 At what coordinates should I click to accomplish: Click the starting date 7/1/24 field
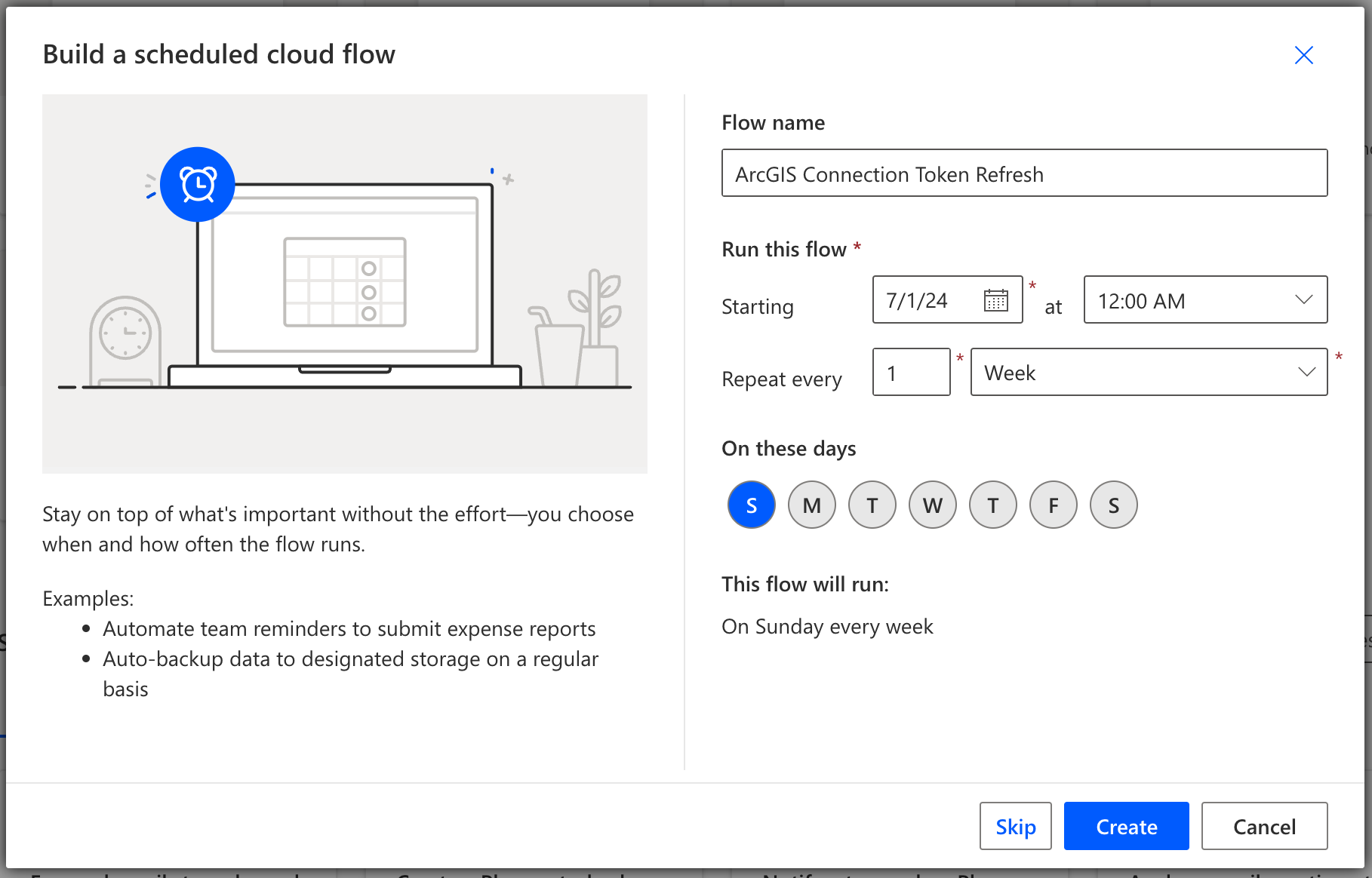(930, 300)
